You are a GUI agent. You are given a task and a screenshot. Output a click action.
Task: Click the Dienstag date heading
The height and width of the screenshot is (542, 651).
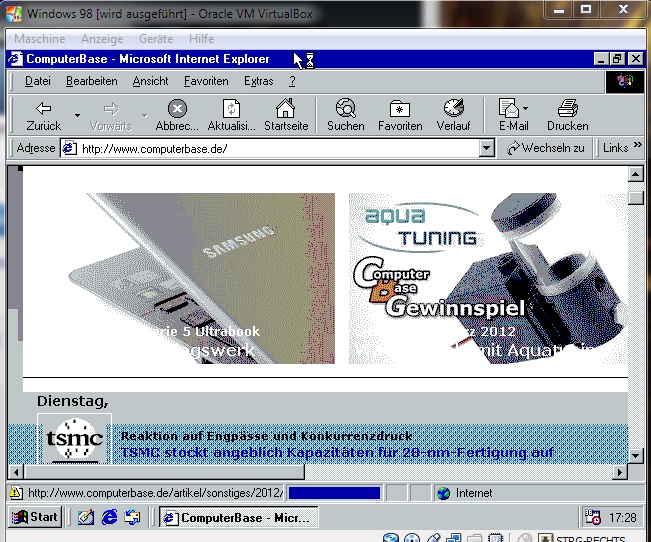point(73,401)
